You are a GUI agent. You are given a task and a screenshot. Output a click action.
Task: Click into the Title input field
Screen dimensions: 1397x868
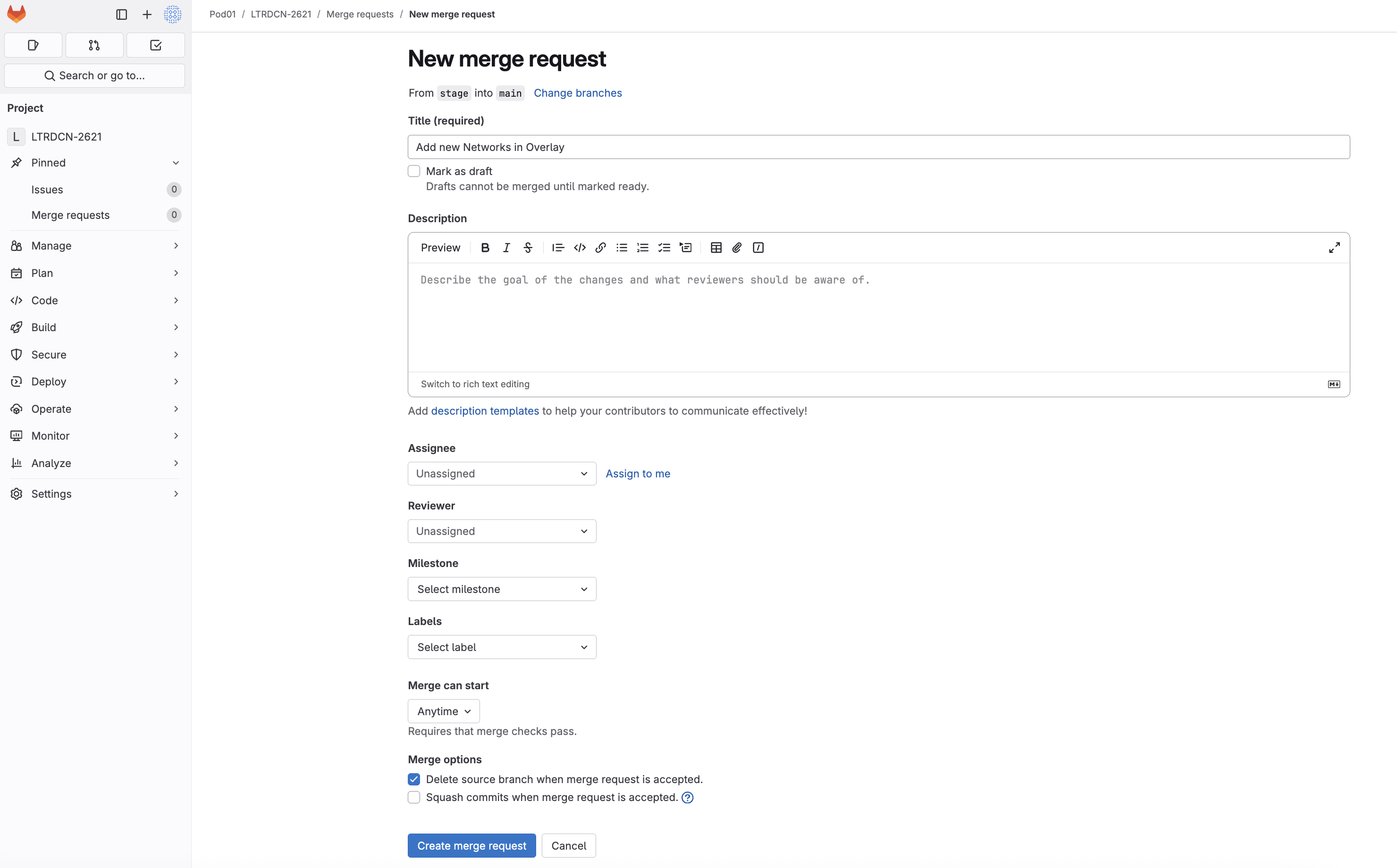pos(878,147)
